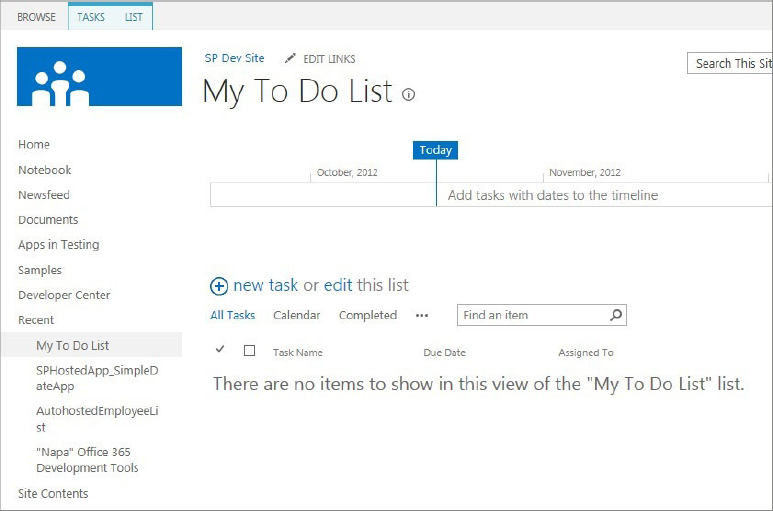Open the list info icon next to title

pyautogui.click(x=408, y=94)
